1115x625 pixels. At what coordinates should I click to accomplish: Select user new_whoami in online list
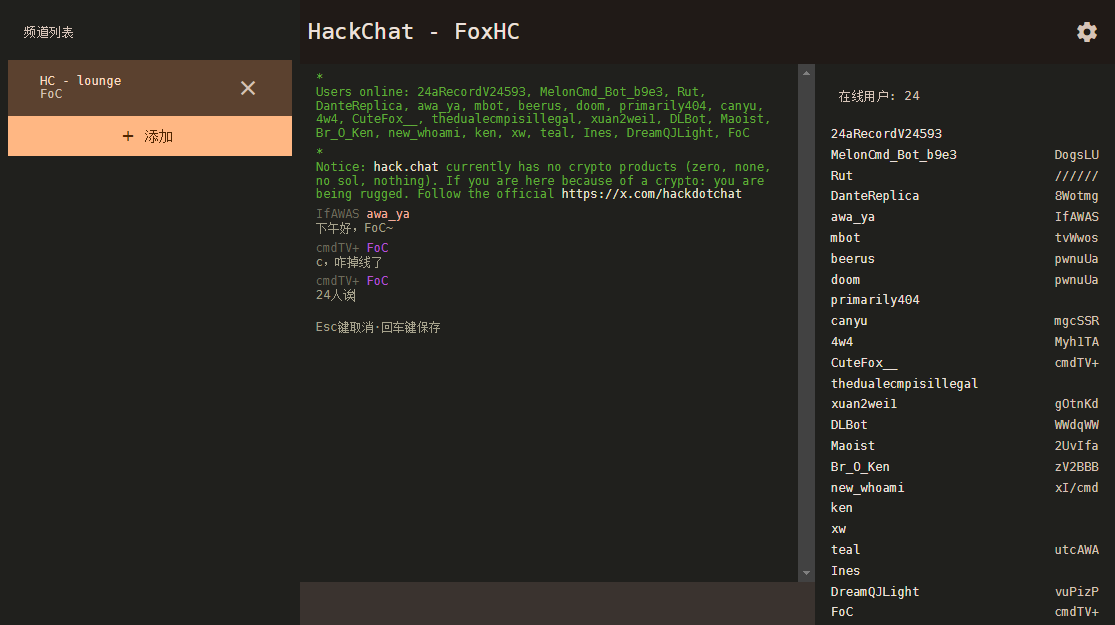coord(867,488)
